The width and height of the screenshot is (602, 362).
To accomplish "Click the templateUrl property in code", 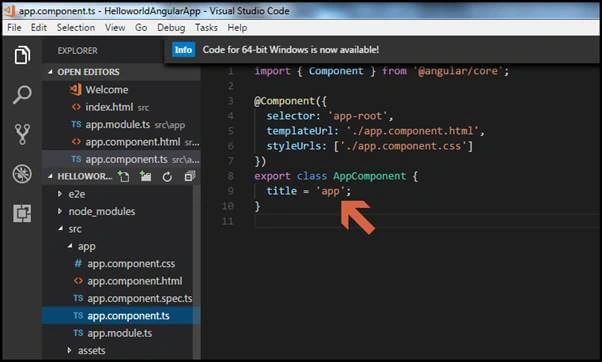I will [x=299, y=131].
